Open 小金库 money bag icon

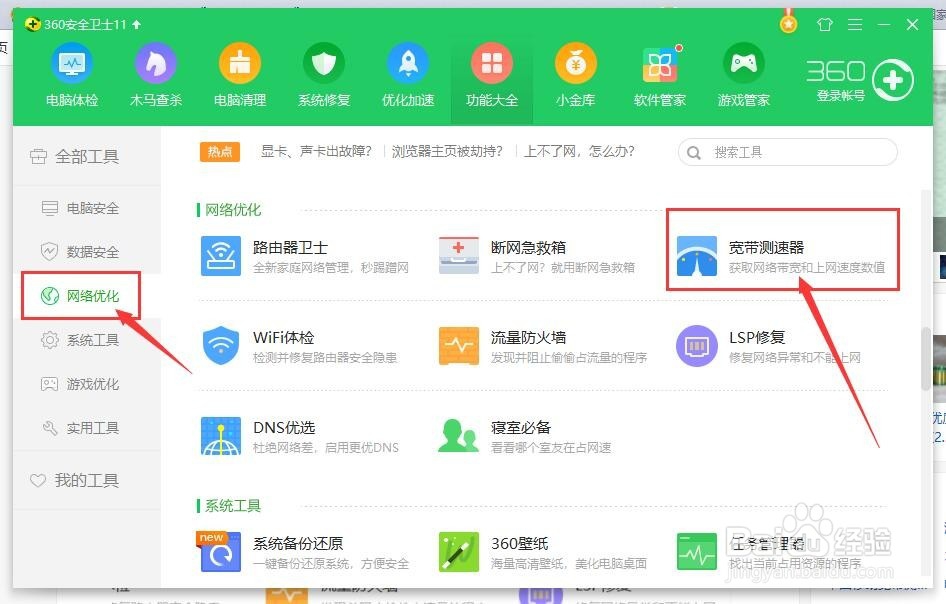576,63
